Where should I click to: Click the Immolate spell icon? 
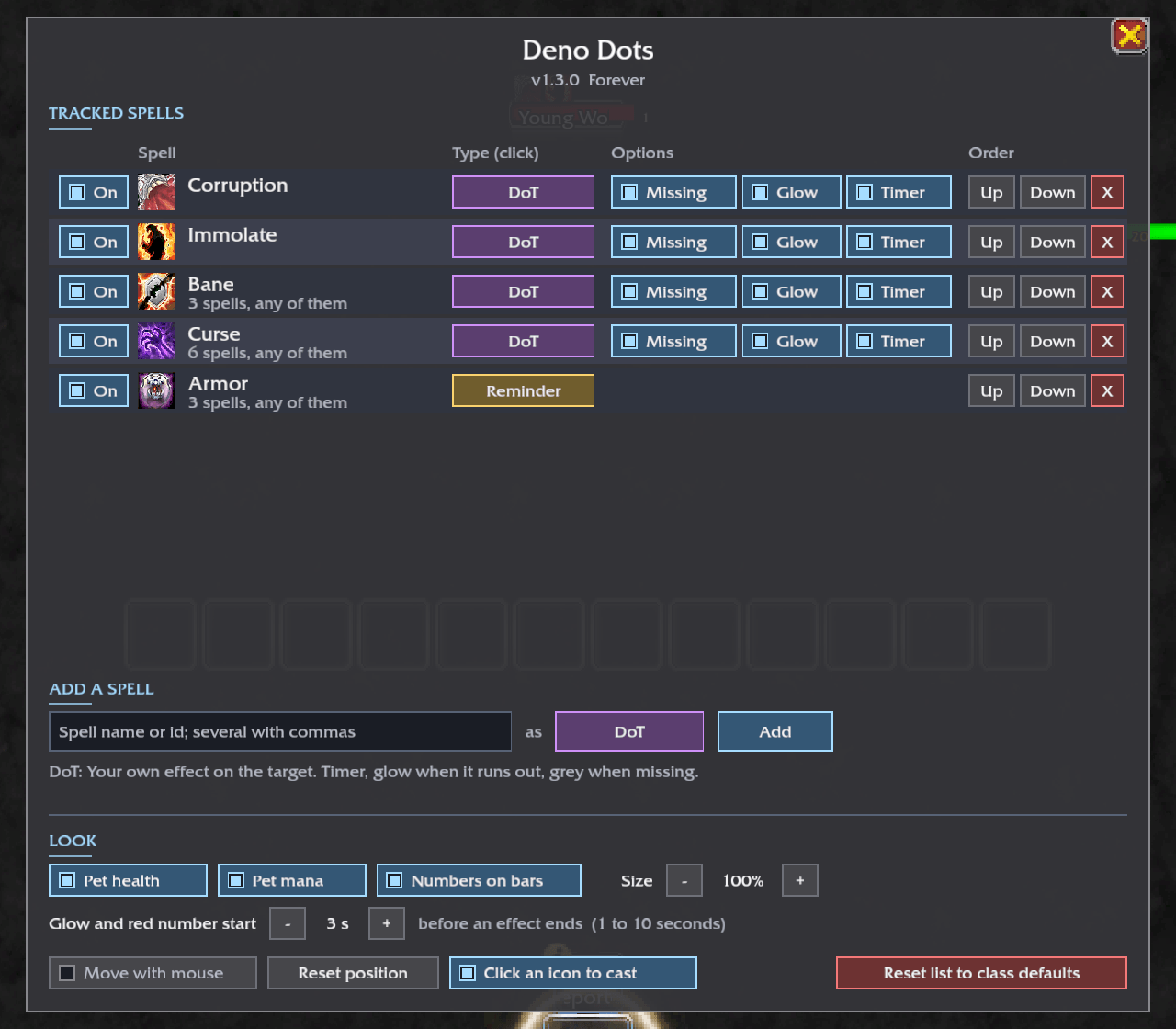tap(156, 242)
